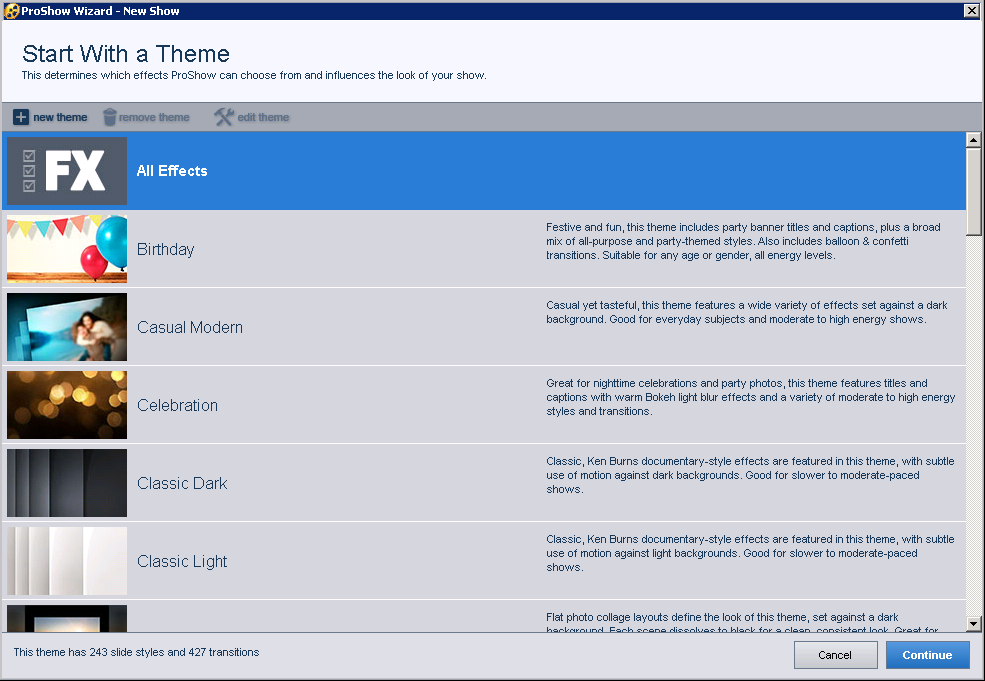Click the Birthday theme name label

pos(166,249)
